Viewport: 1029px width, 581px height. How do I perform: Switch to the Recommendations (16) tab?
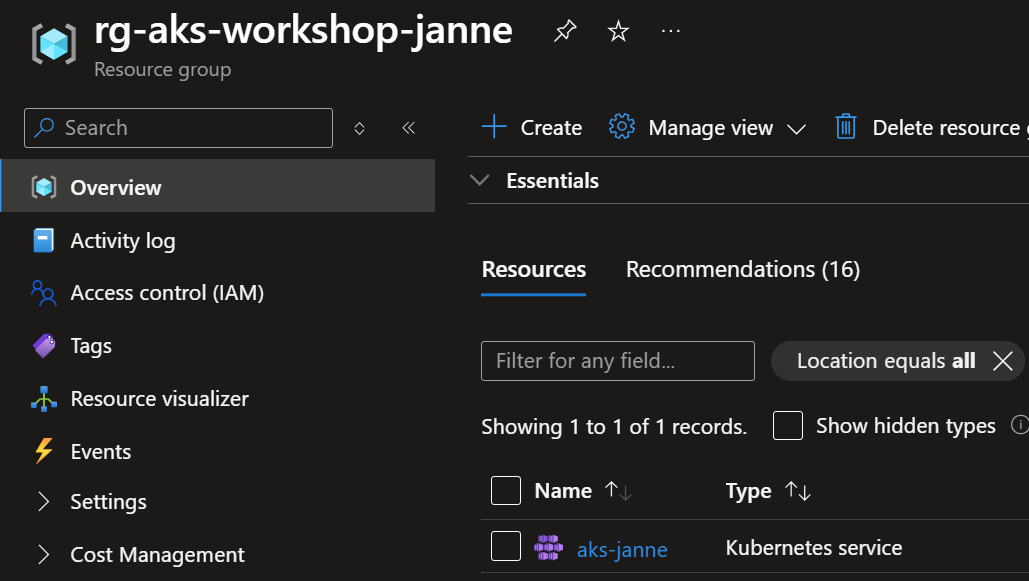(x=743, y=269)
